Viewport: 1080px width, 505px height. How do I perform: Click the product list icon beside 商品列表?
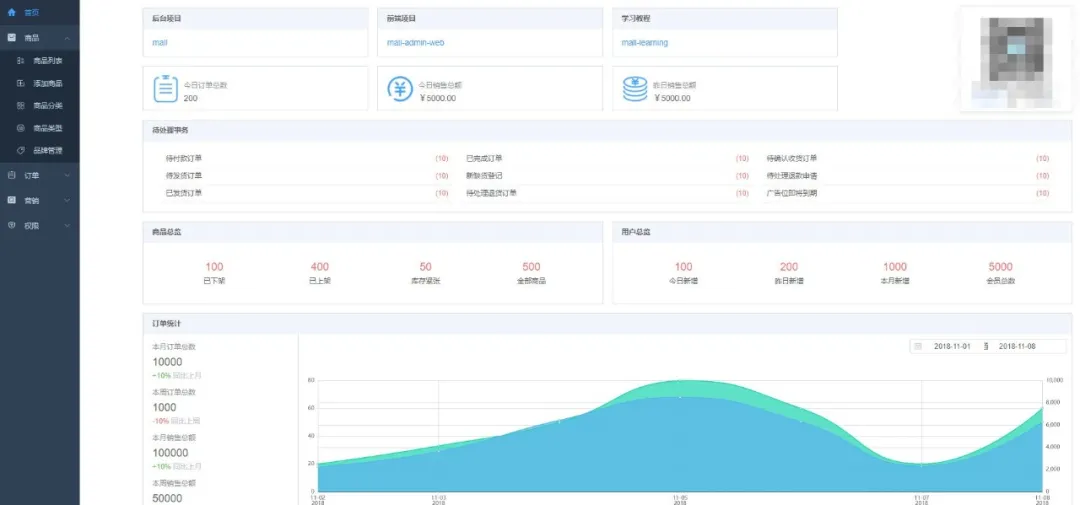pyautogui.click(x=21, y=61)
